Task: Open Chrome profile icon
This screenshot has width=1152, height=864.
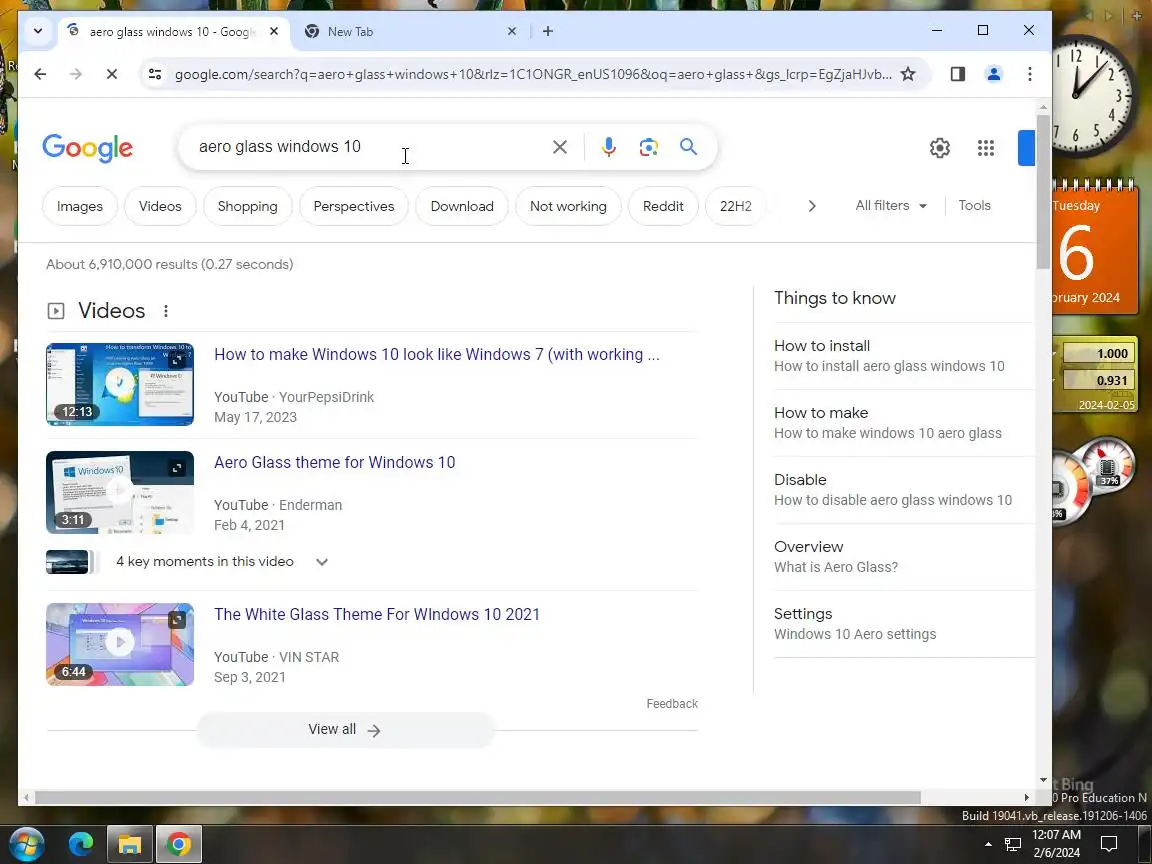Action: (993, 74)
